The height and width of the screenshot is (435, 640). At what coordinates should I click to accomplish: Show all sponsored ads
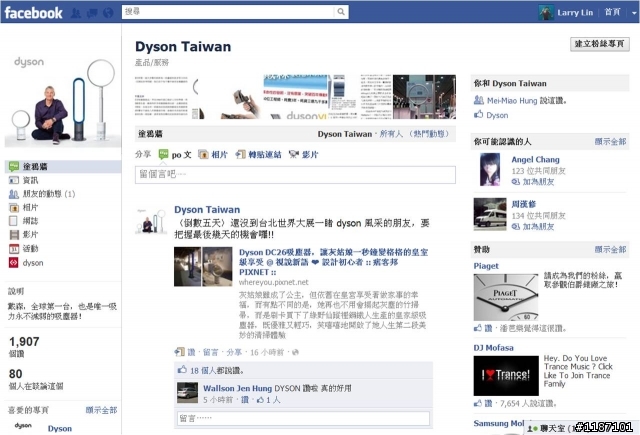(x=610, y=249)
